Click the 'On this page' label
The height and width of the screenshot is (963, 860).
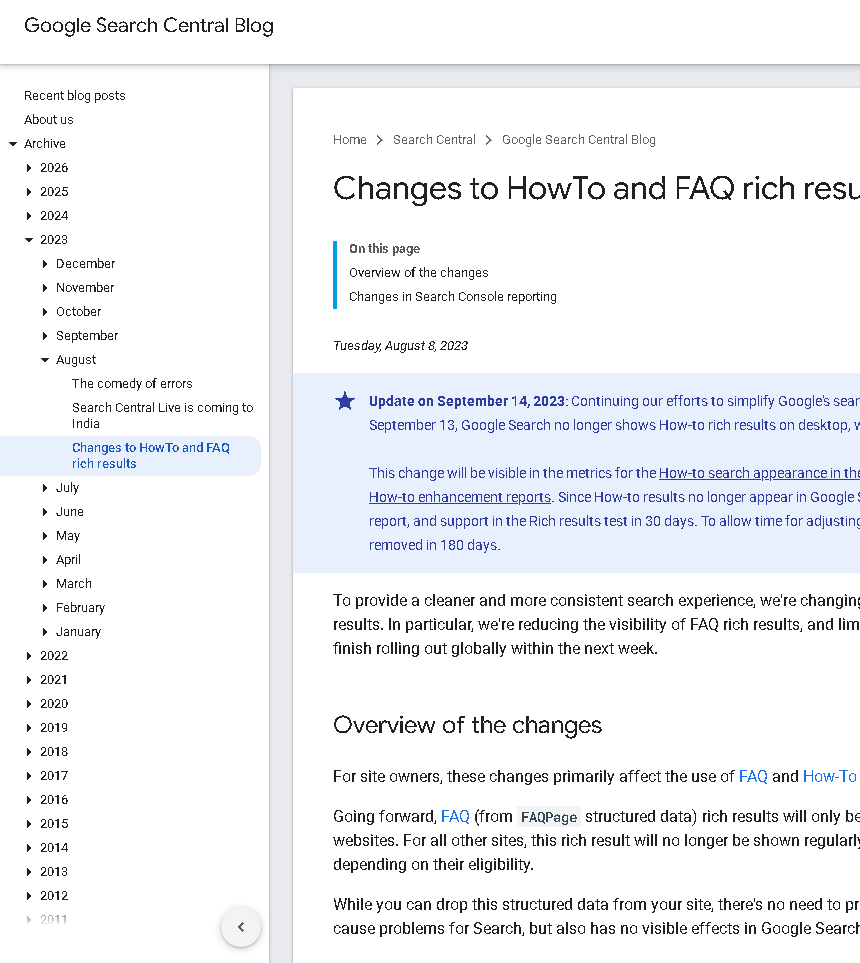click(385, 248)
